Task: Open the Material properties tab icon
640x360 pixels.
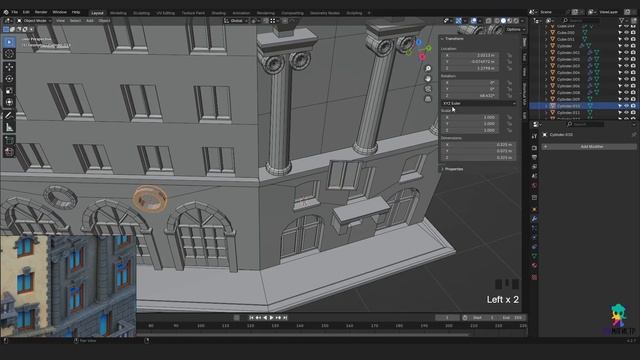Action: pyautogui.click(x=534, y=265)
